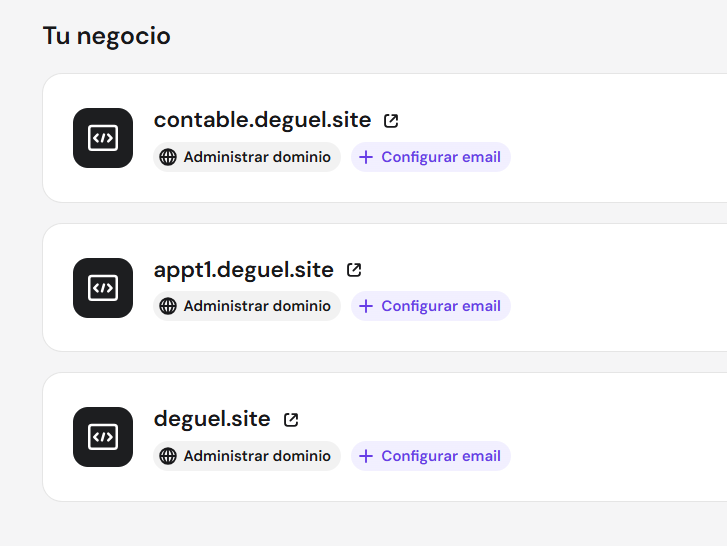The image size is (727, 546).
Task: Select the appt1.deguel.site domain title
Action: pyautogui.click(x=243, y=270)
